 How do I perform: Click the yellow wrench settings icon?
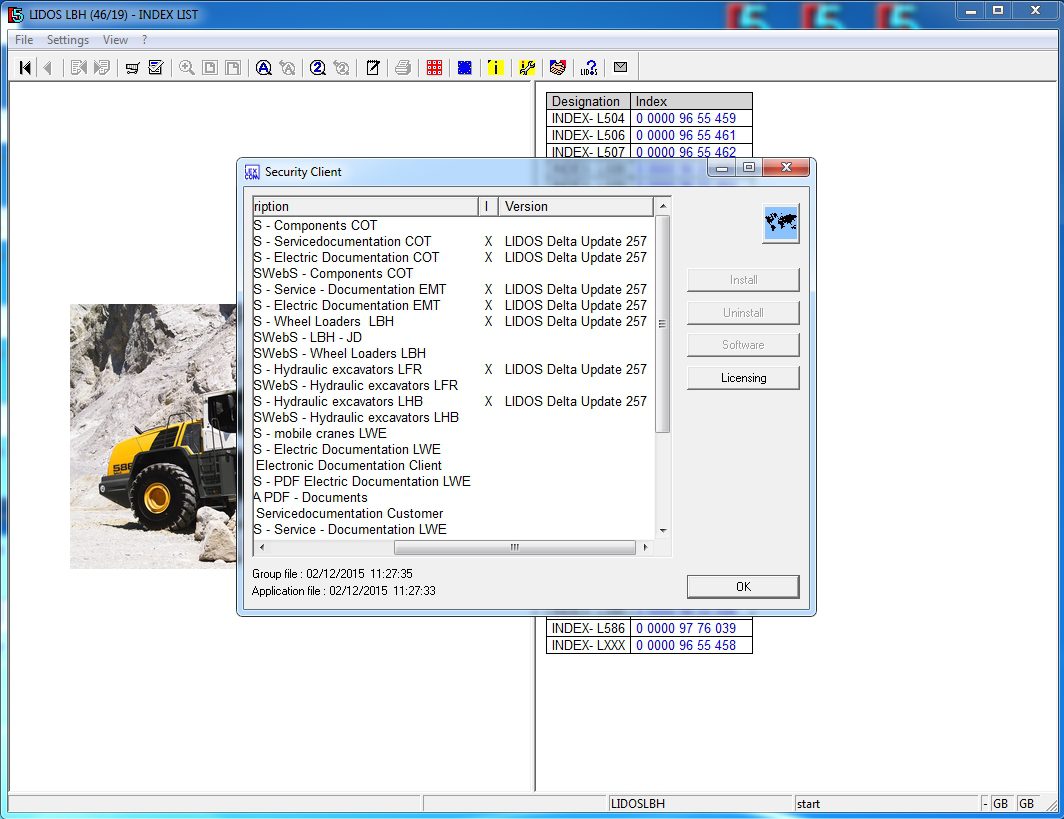[x=527, y=68]
